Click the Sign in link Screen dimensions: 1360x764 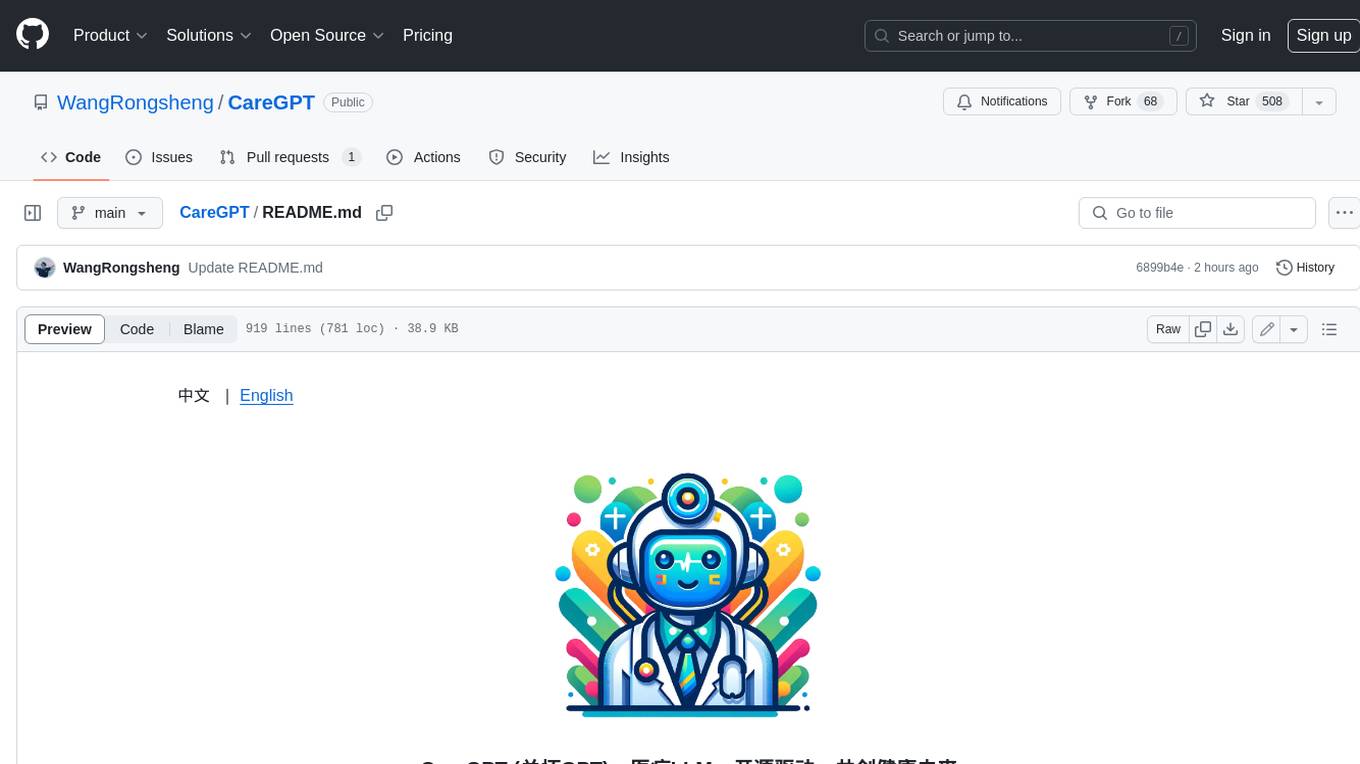tap(1245, 35)
